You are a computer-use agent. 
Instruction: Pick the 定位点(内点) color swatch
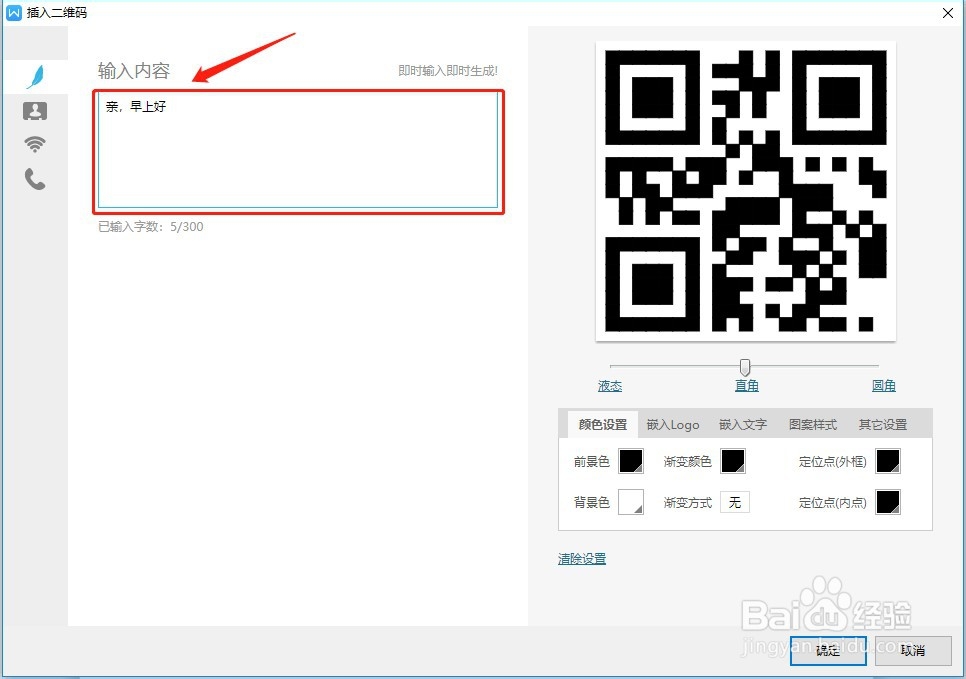pos(888,502)
